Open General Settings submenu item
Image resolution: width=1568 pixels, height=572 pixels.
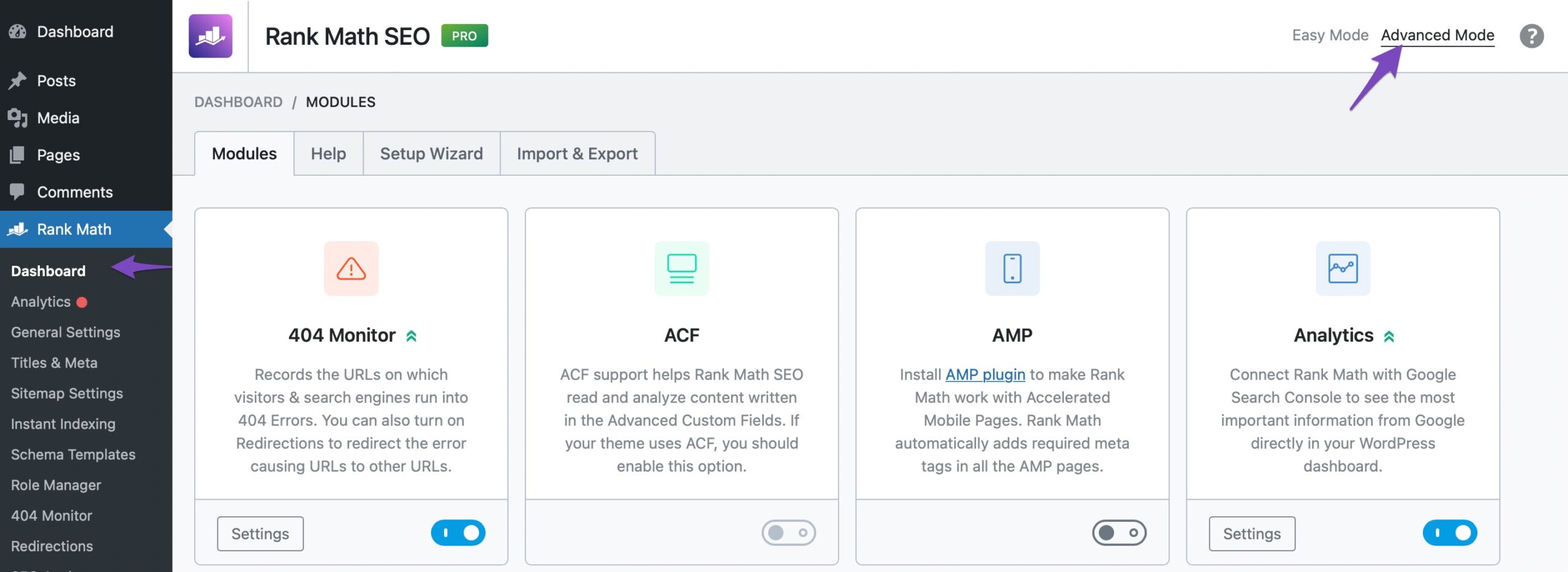click(x=66, y=333)
